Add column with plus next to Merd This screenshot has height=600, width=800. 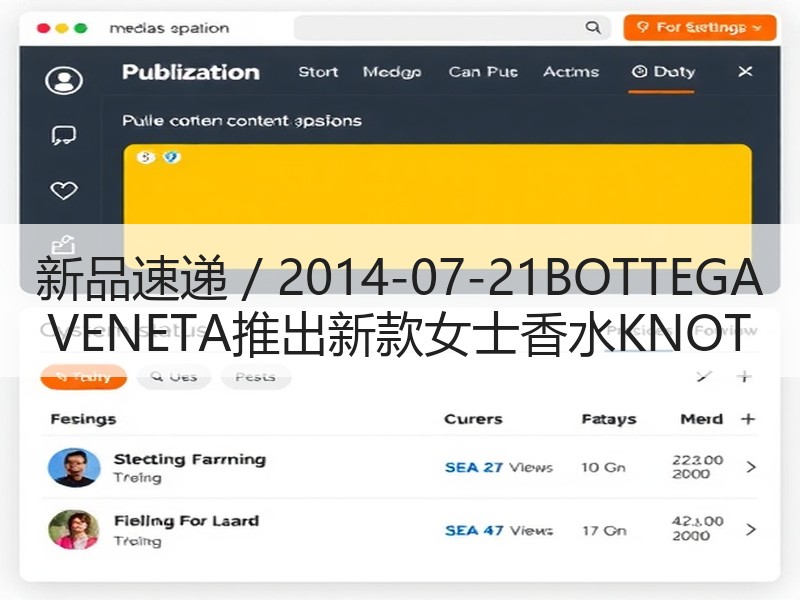pyautogui.click(x=748, y=419)
